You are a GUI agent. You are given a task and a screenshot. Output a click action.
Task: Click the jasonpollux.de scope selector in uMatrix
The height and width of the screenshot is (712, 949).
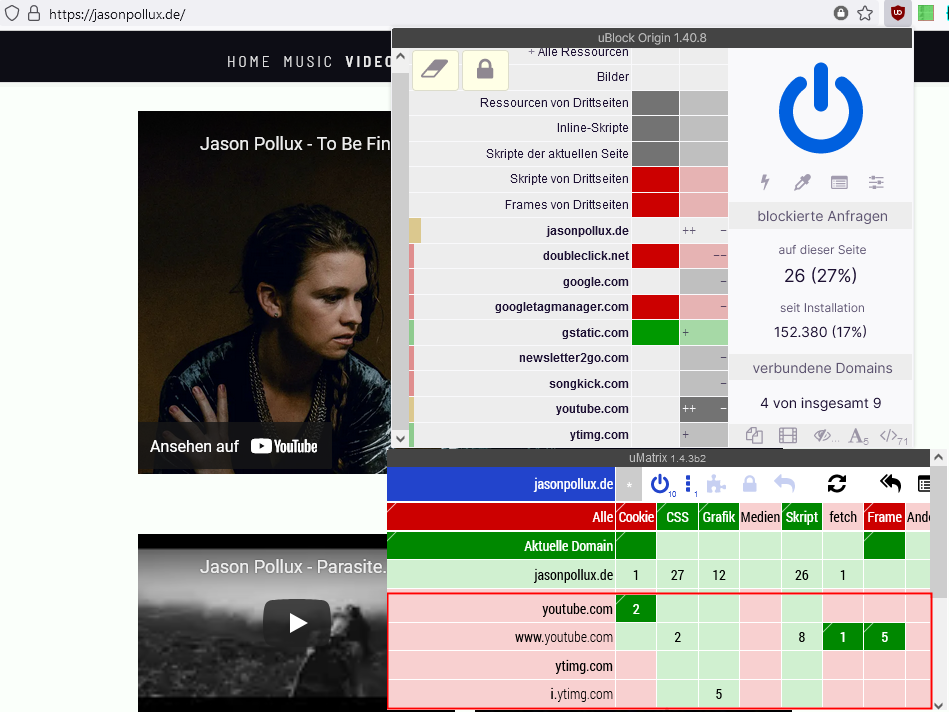coord(501,484)
